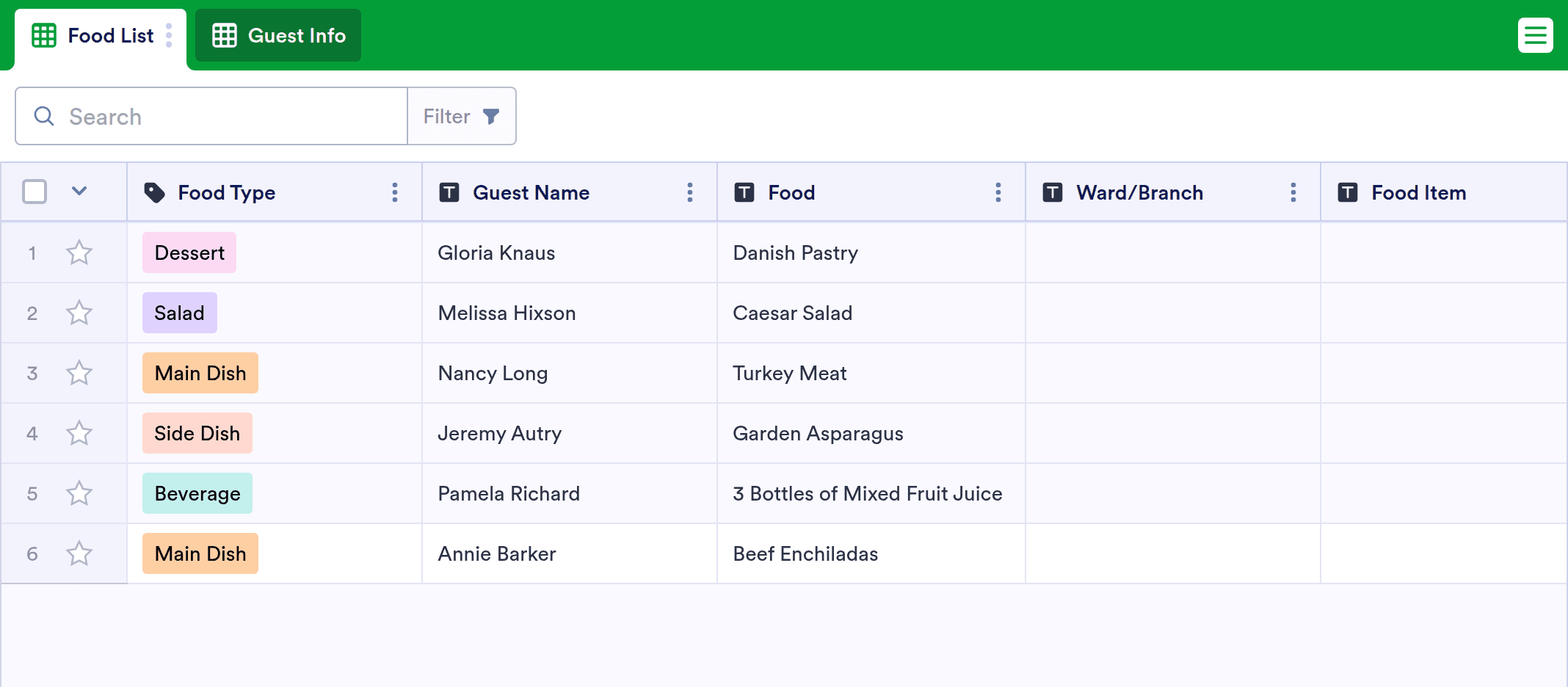This screenshot has width=1568, height=687.
Task: Open the Dessert food type tag in row 1
Action: (189, 253)
